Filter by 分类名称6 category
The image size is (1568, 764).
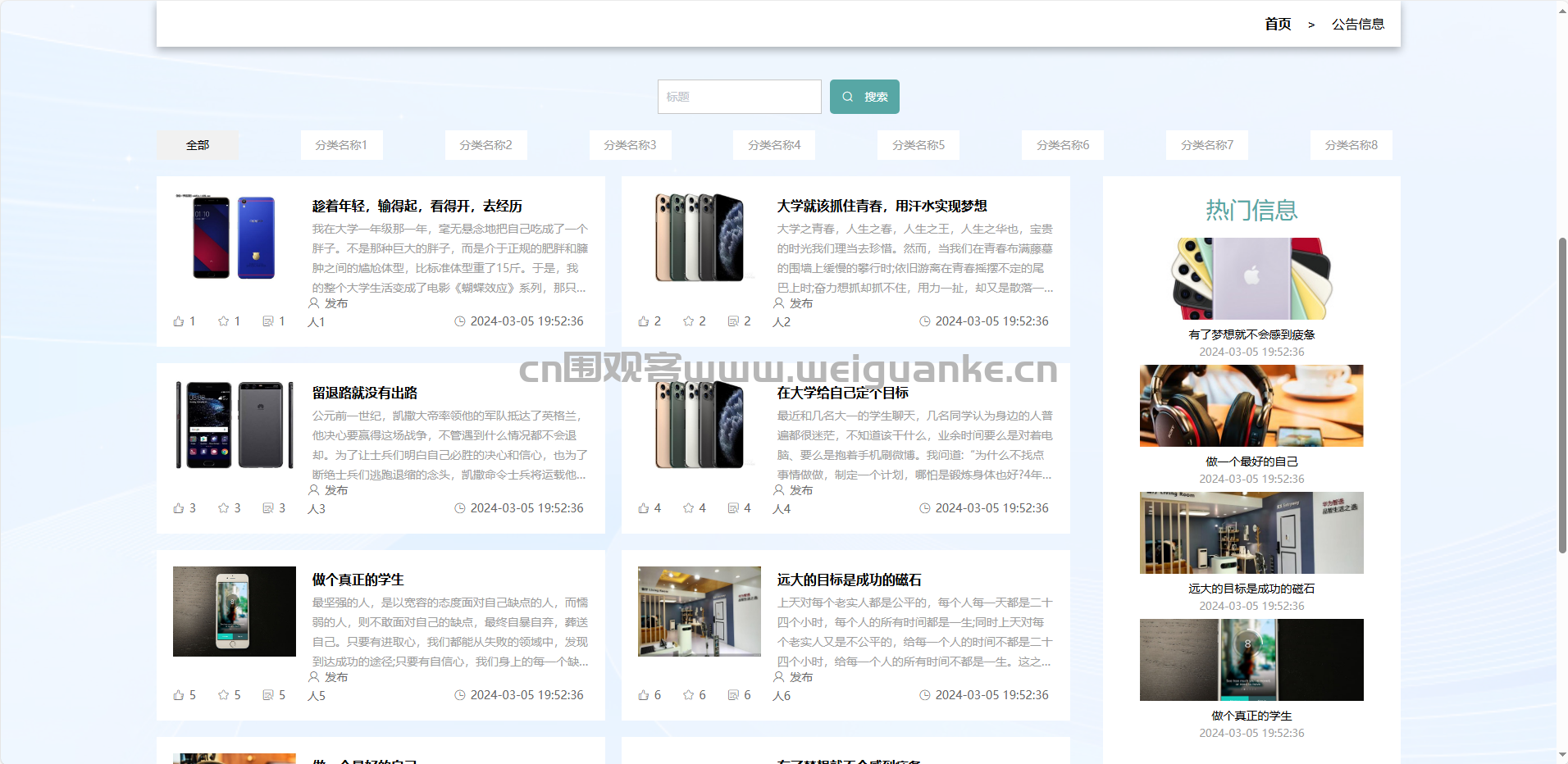[1063, 145]
